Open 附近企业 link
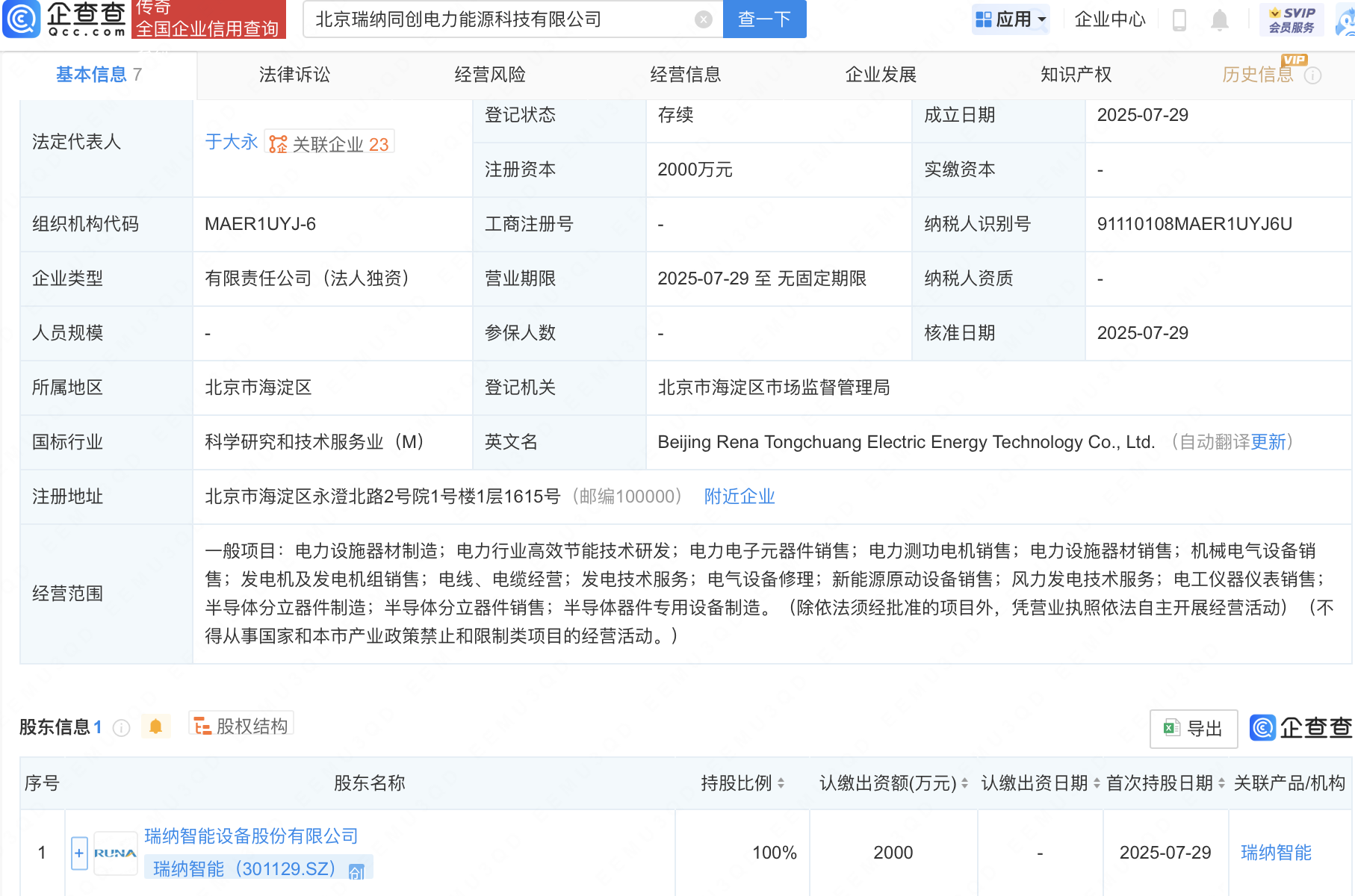This screenshot has width=1355, height=896. [739, 497]
